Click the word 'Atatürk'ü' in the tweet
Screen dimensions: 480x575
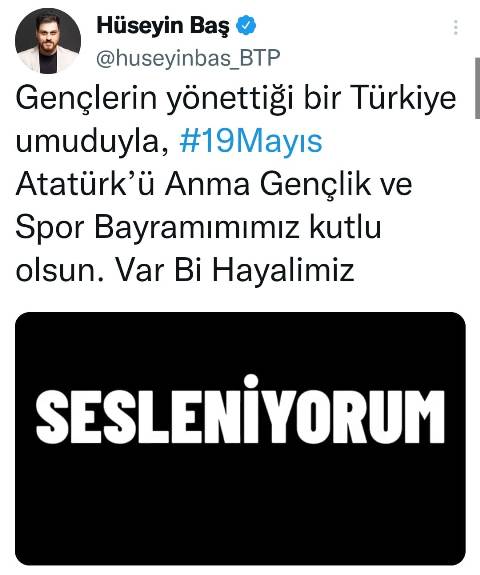[x=85, y=183]
